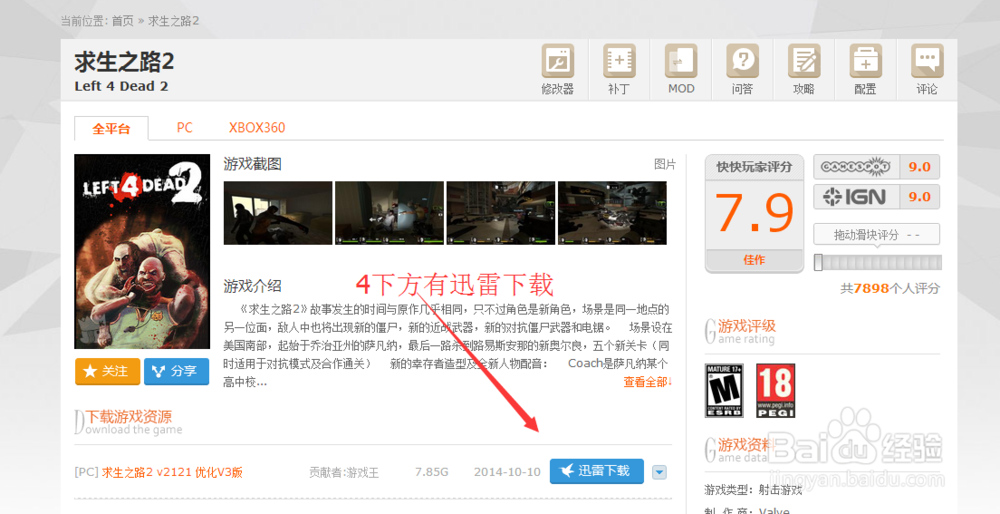Click the ESRB Mature 17+ rating icon

pyautogui.click(x=724, y=390)
